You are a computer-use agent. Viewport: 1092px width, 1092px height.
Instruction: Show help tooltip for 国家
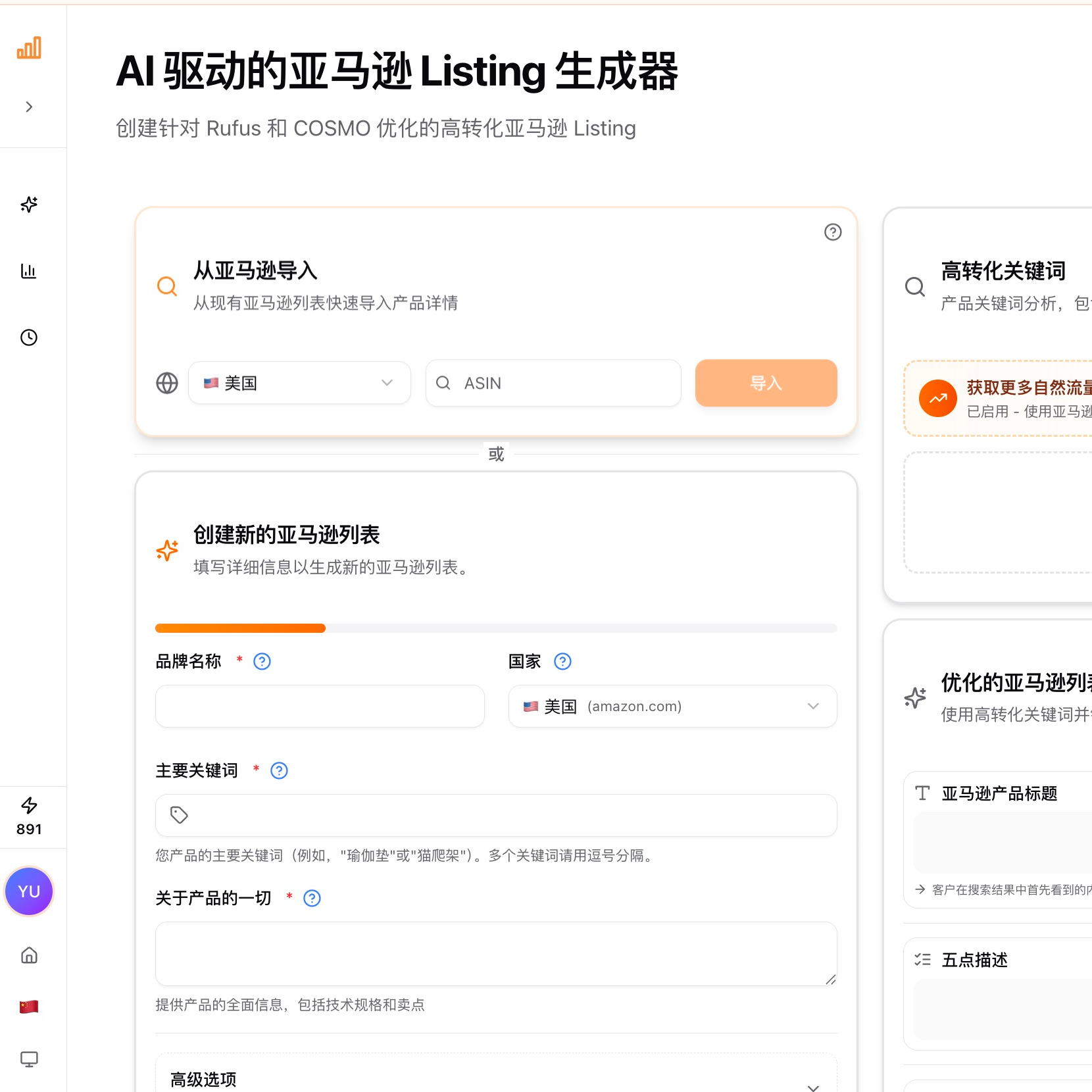563,661
